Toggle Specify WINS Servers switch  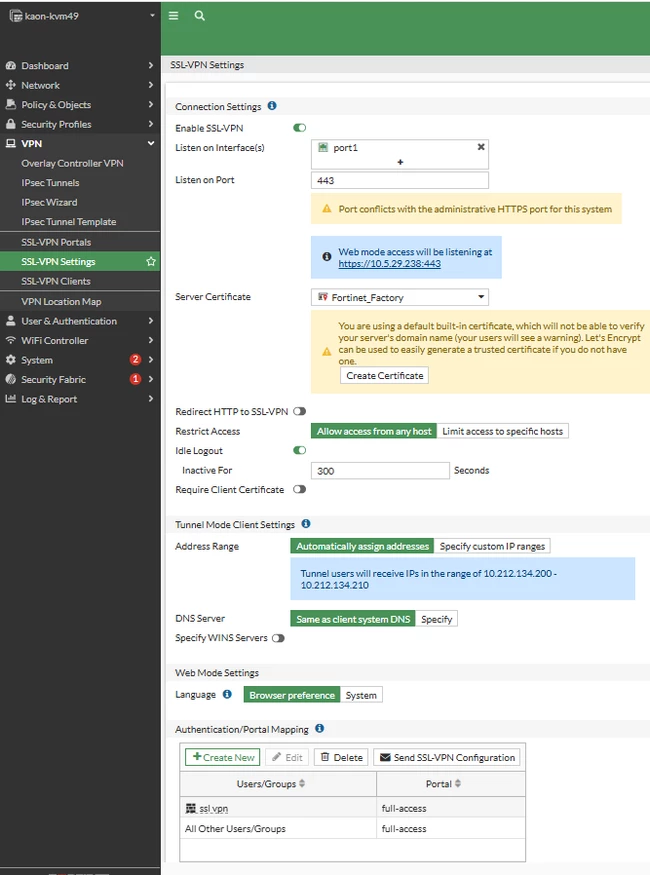278,638
